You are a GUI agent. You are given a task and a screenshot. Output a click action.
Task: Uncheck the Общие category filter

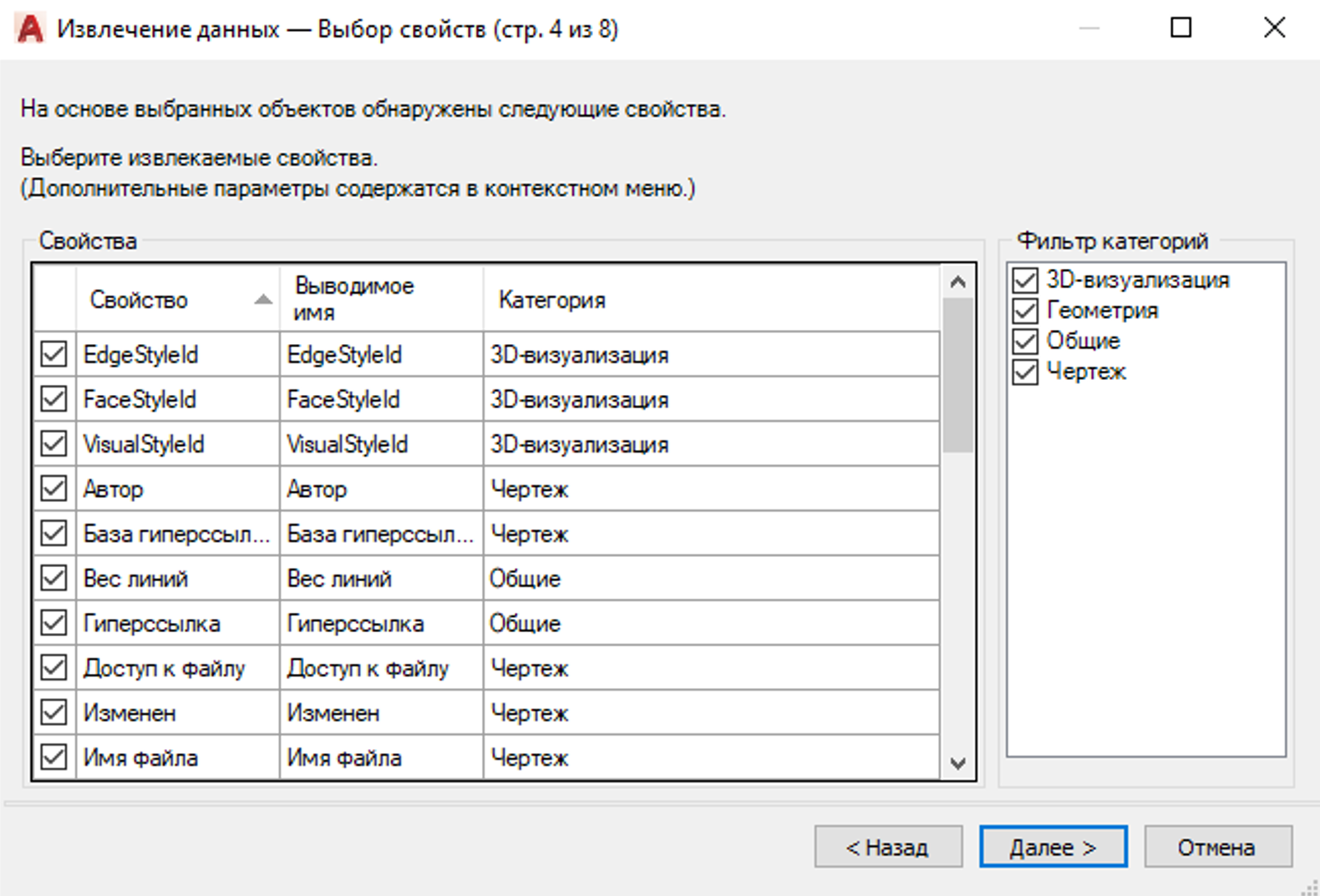[x=1025, y=341]
